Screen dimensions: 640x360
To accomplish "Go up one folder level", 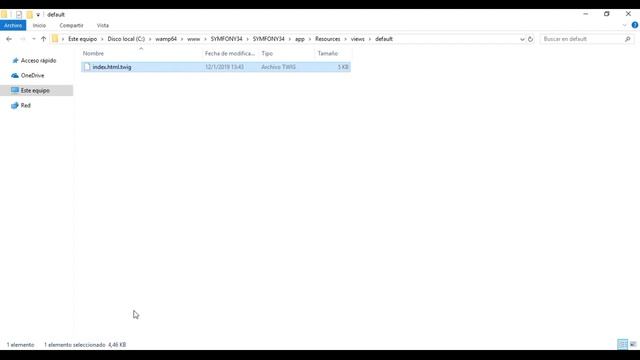I will click(43, 39).
